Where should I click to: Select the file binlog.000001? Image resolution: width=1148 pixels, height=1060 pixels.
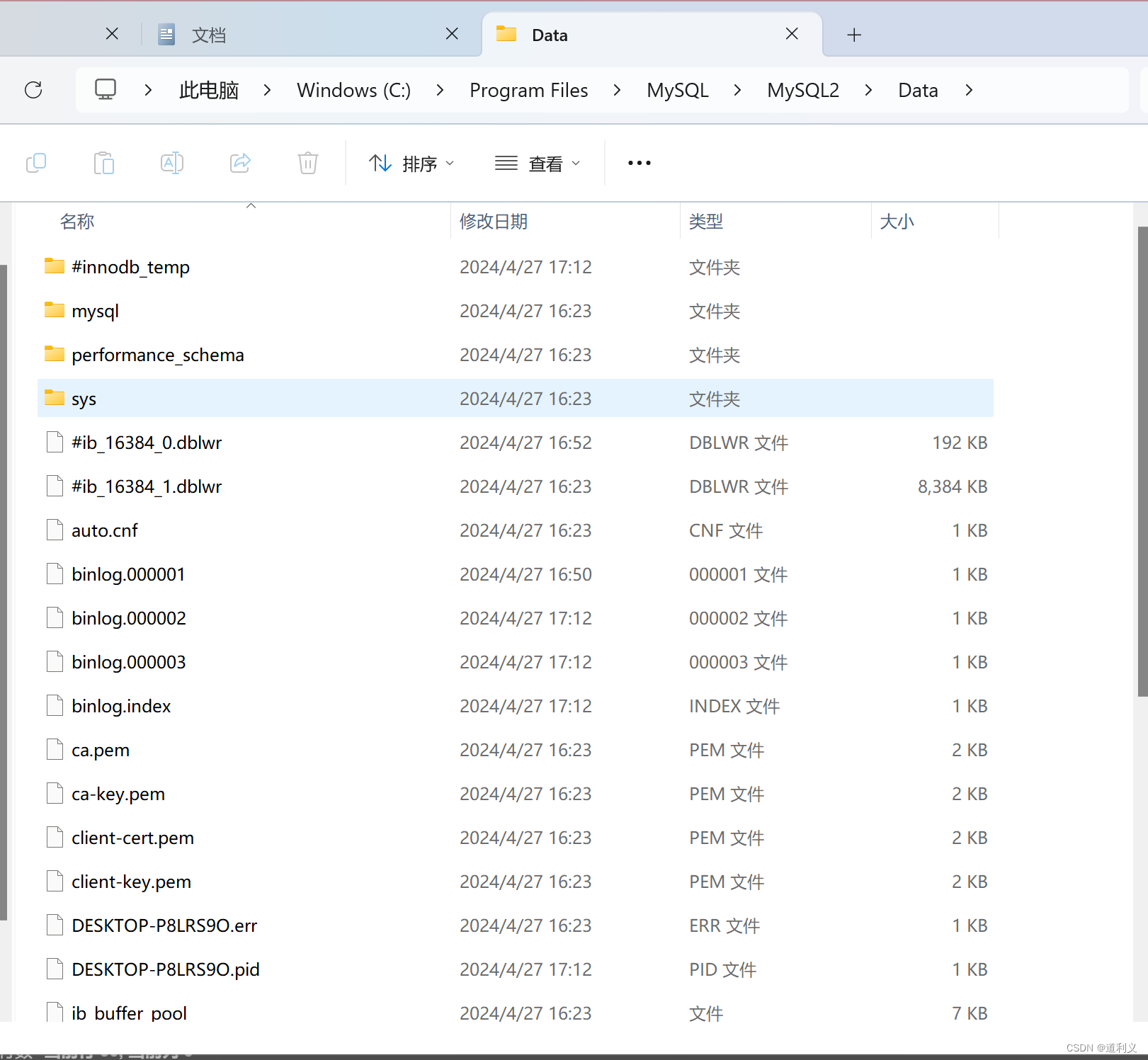pyautogui.click(x=516, y=574)
